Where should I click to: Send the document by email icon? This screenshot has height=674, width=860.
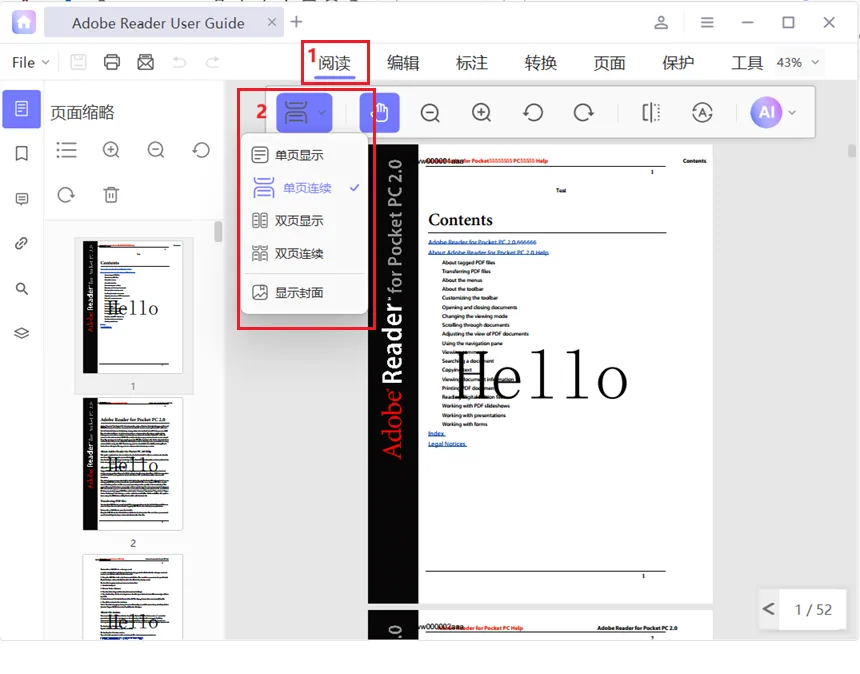[x=145, y=62]
